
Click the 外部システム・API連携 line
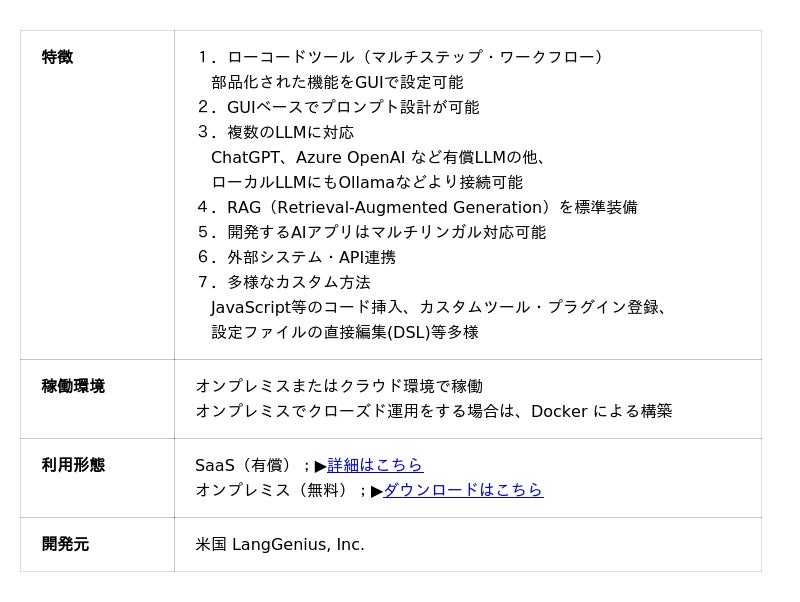(296, 257)
